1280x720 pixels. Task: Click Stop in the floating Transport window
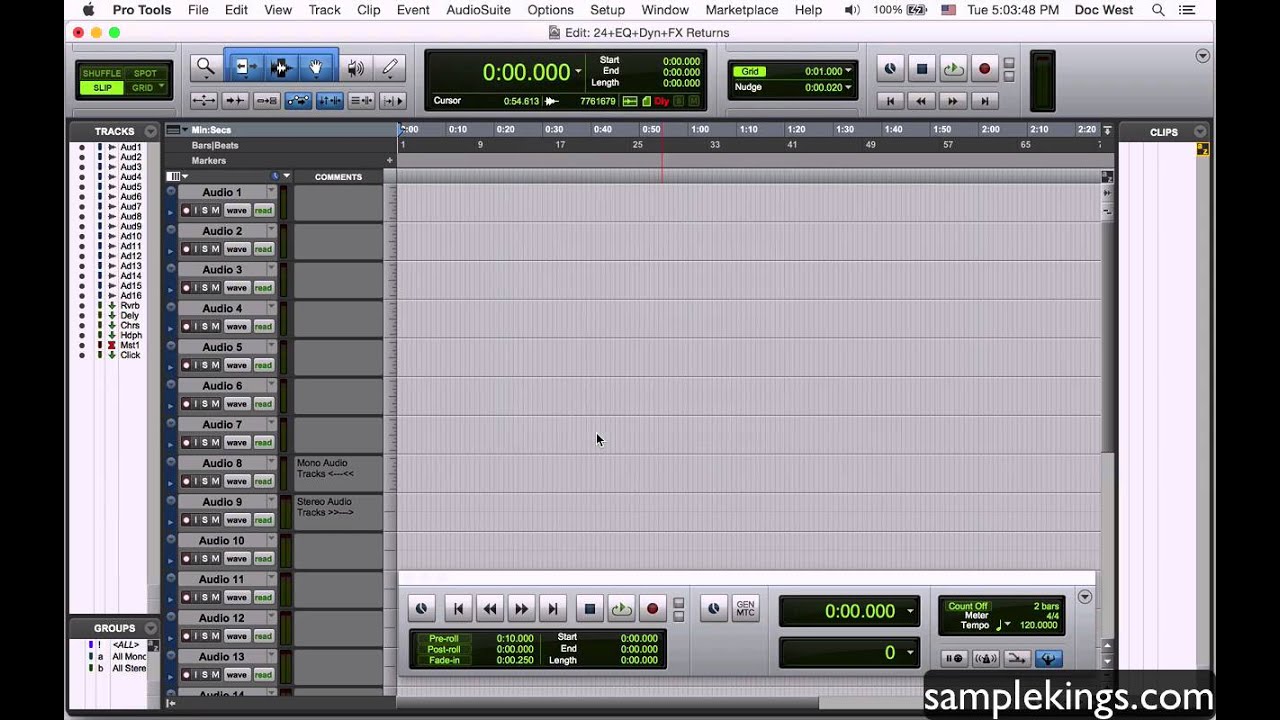pos(590,609)
